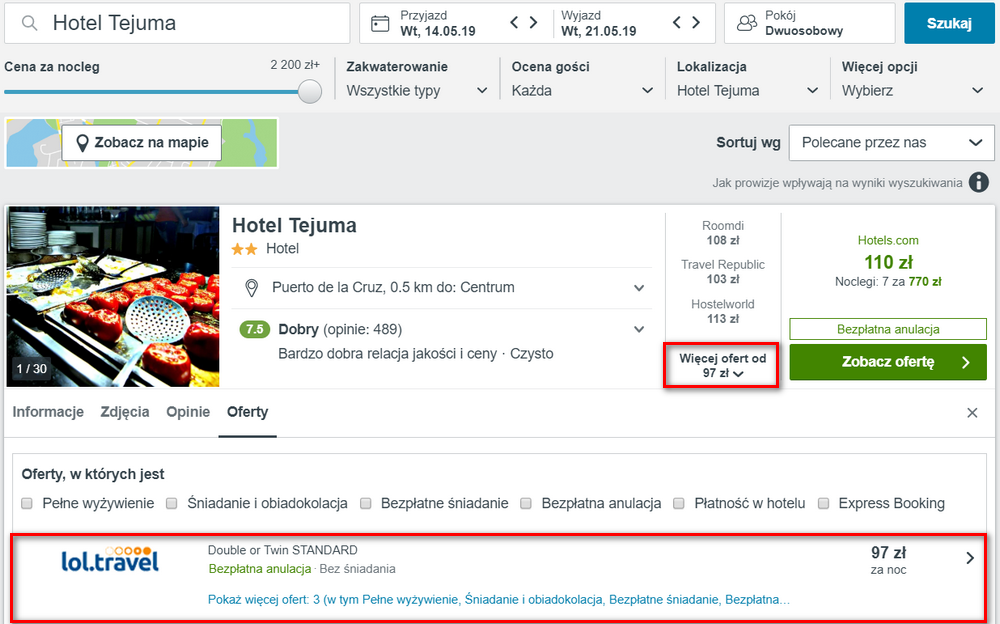Click the Bezpłatna anulacja badge
The height and width of the screenshot is (624, 1000).
coord(888,329)
